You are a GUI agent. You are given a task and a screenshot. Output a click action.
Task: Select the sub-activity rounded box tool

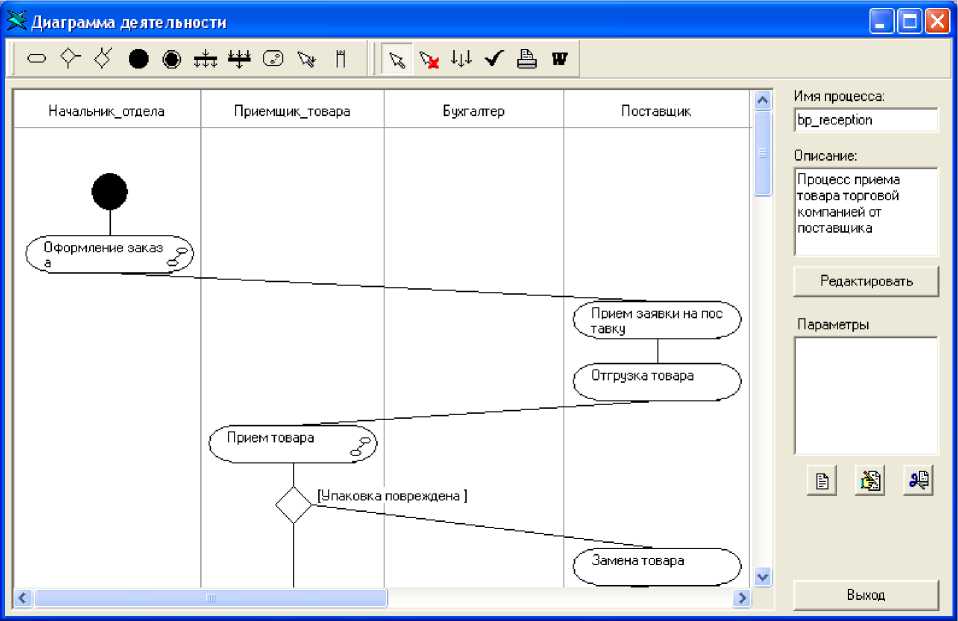(273, 59)
